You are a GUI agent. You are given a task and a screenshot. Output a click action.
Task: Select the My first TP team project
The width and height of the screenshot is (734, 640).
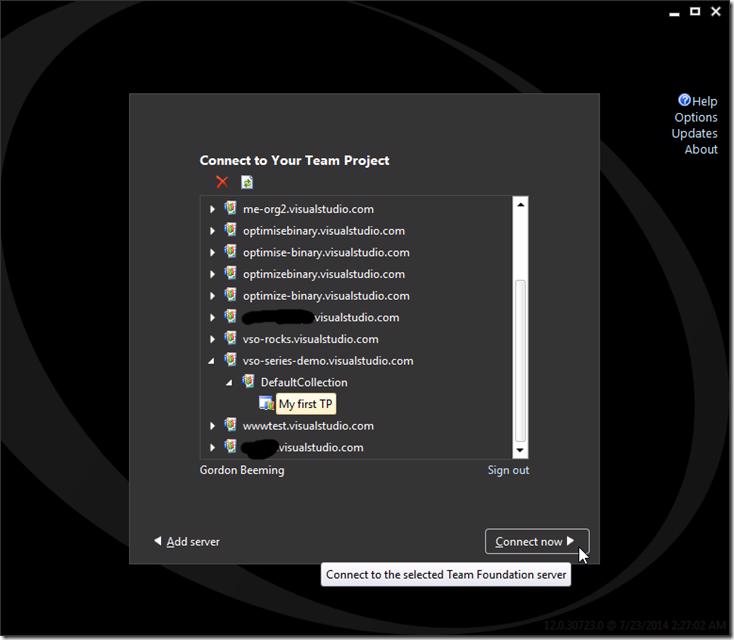306,404
